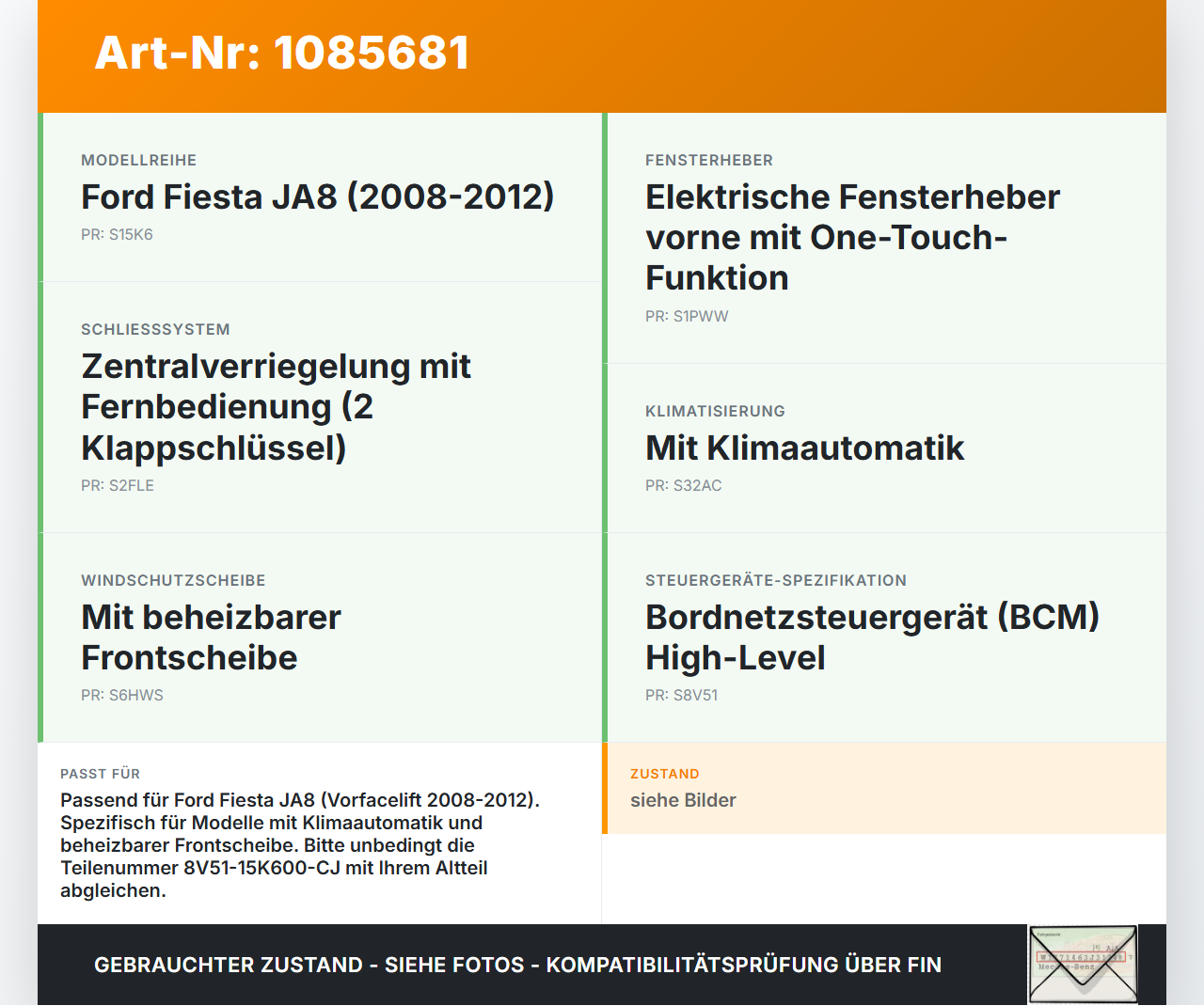Click the orange ZUSTAND label
This screenshot has height=1006, width=1204.
pos(665,774)
